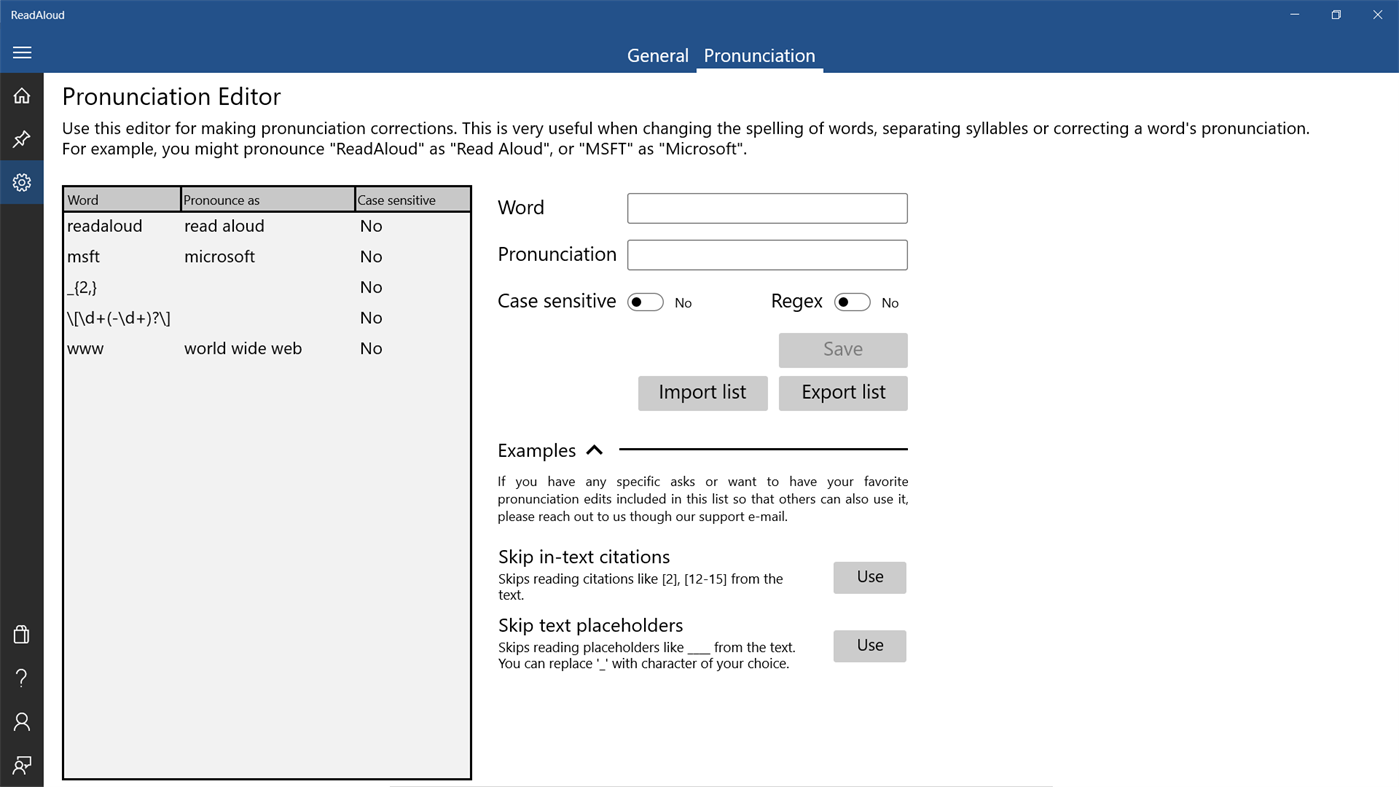Open Settings via the gear icon
Image resolution: width=1399 pixels, height=787 pixels.
[21, 182]
